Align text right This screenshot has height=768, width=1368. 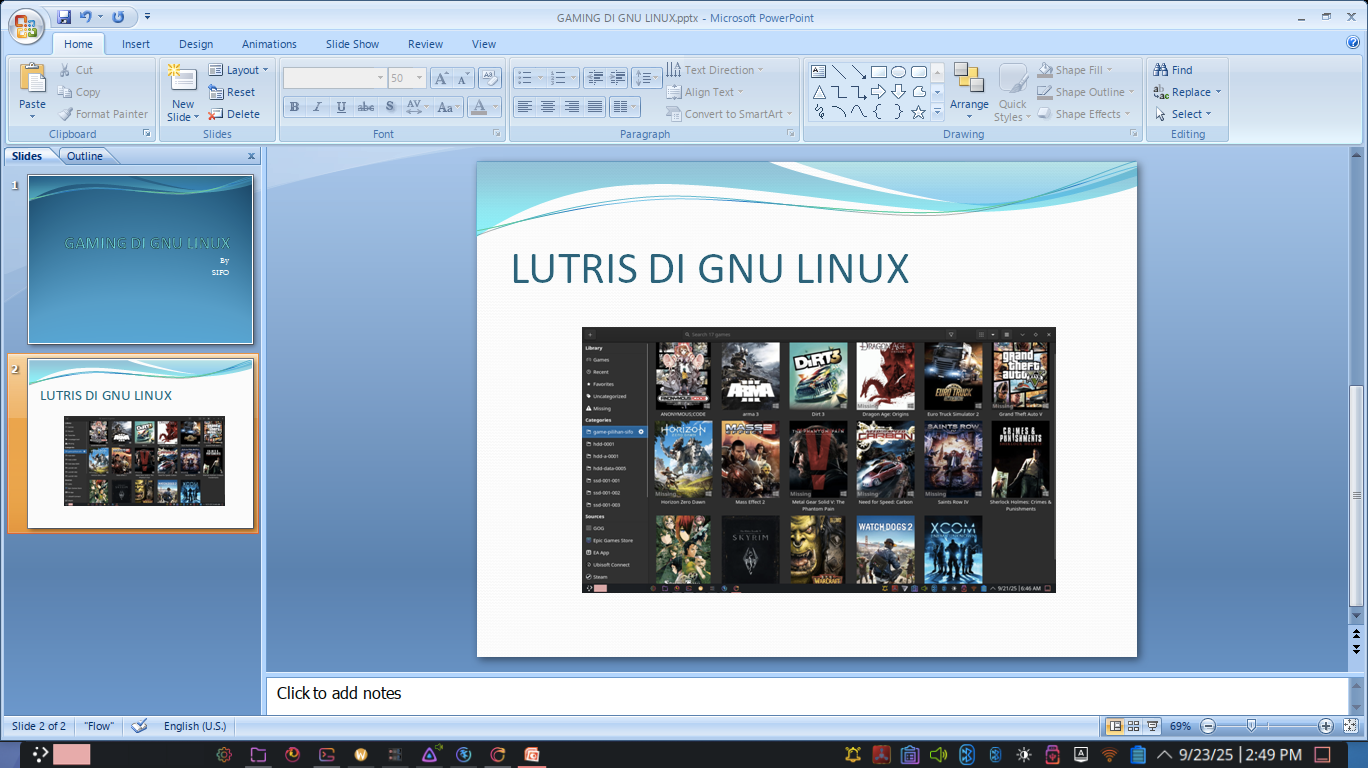(572, 107)
